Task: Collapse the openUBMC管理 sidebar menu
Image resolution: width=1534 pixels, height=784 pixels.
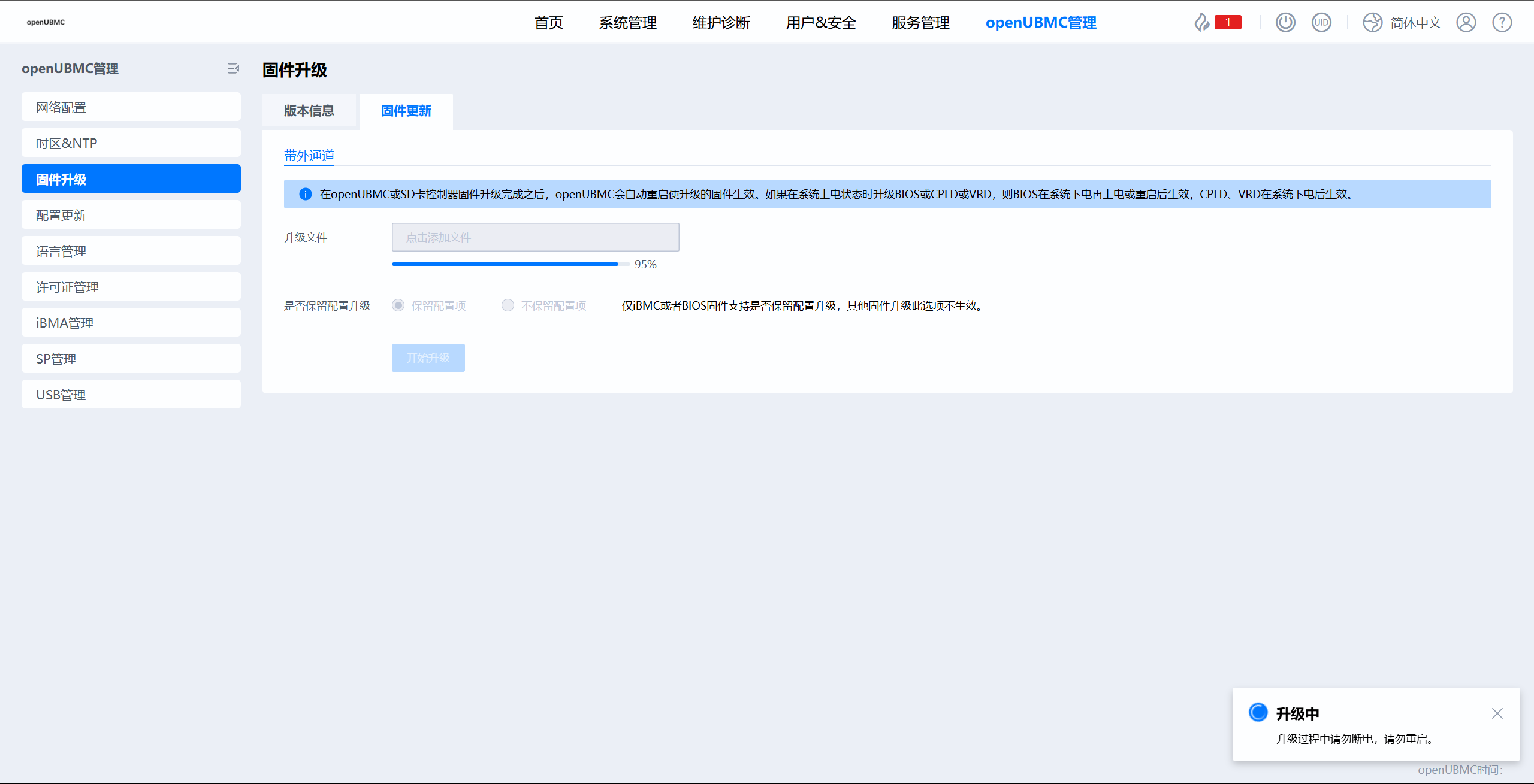Action: [x=234, y=69]
